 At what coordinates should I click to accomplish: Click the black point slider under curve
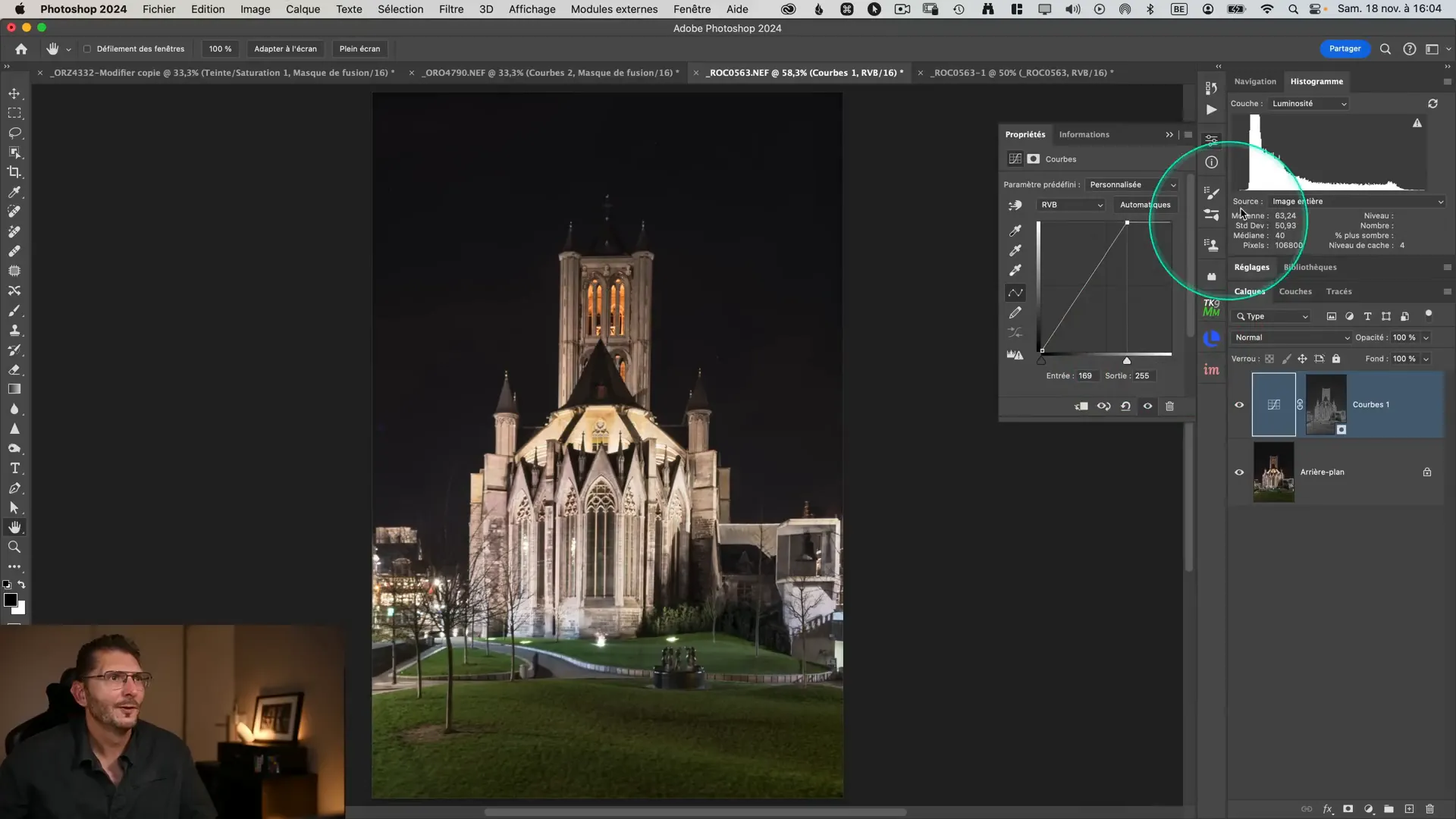point(1041,361)
